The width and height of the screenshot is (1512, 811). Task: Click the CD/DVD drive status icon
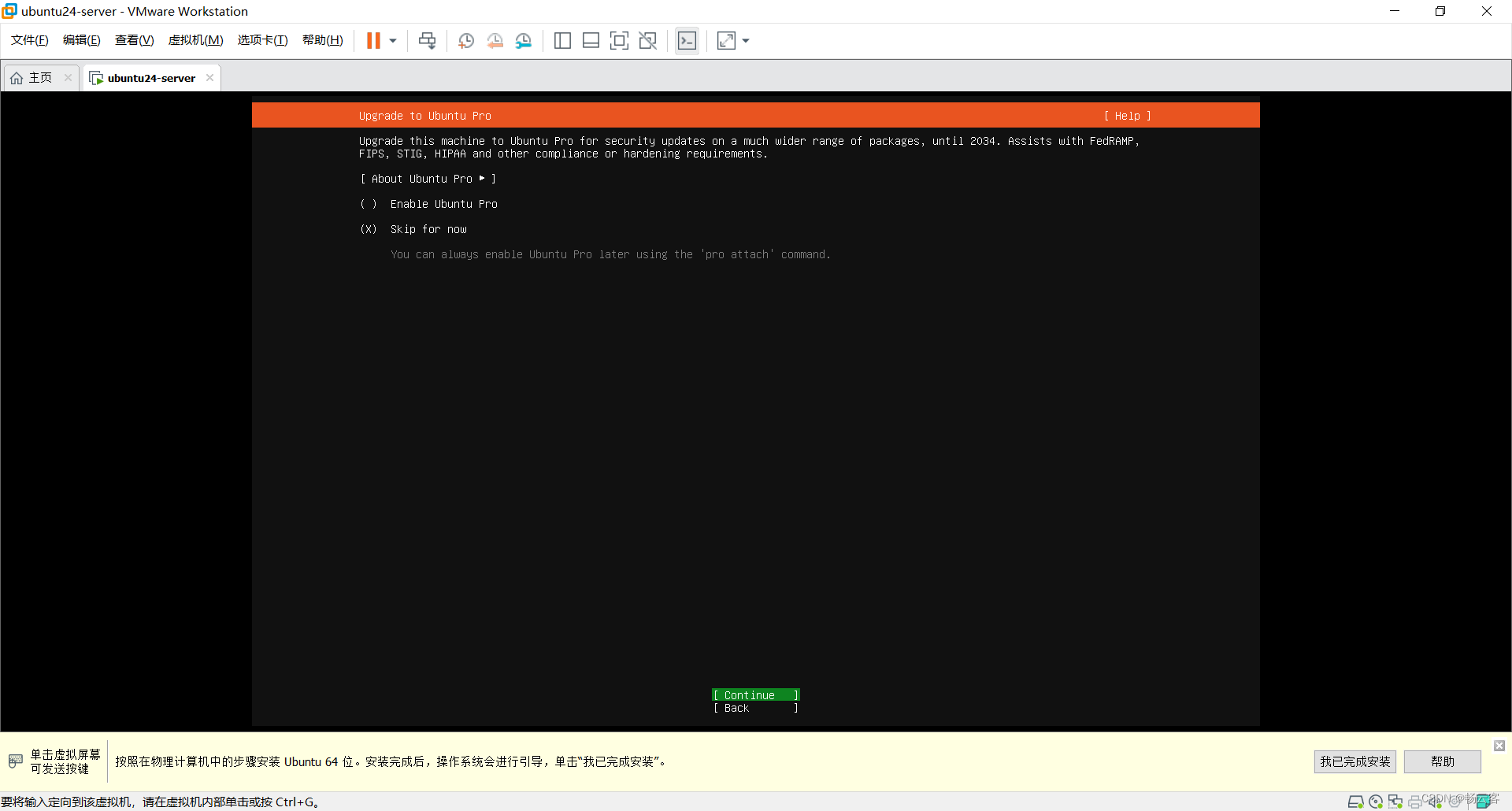pyautogui.click(x=1376, y=802)
